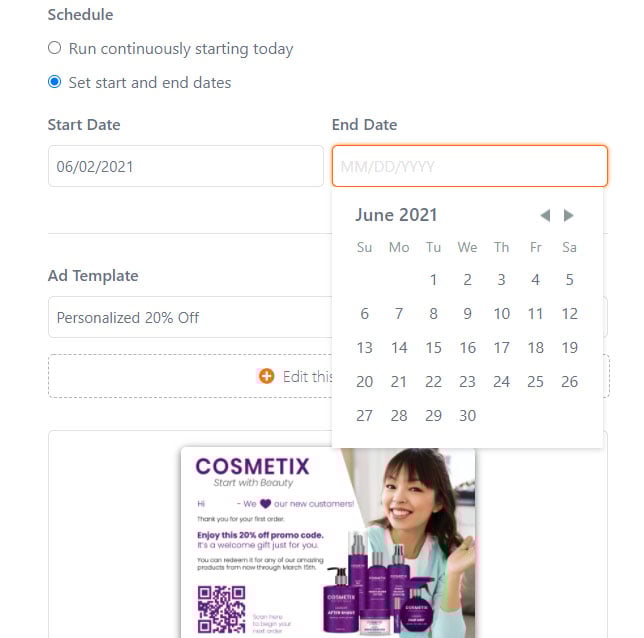Select Run continuously starting today
Viewport: 644px width, 638px height.
[x=55, y=48]
